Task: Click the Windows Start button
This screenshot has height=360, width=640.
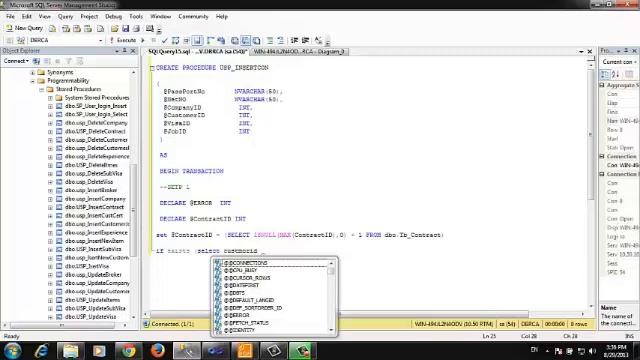Action: (13, 351)
